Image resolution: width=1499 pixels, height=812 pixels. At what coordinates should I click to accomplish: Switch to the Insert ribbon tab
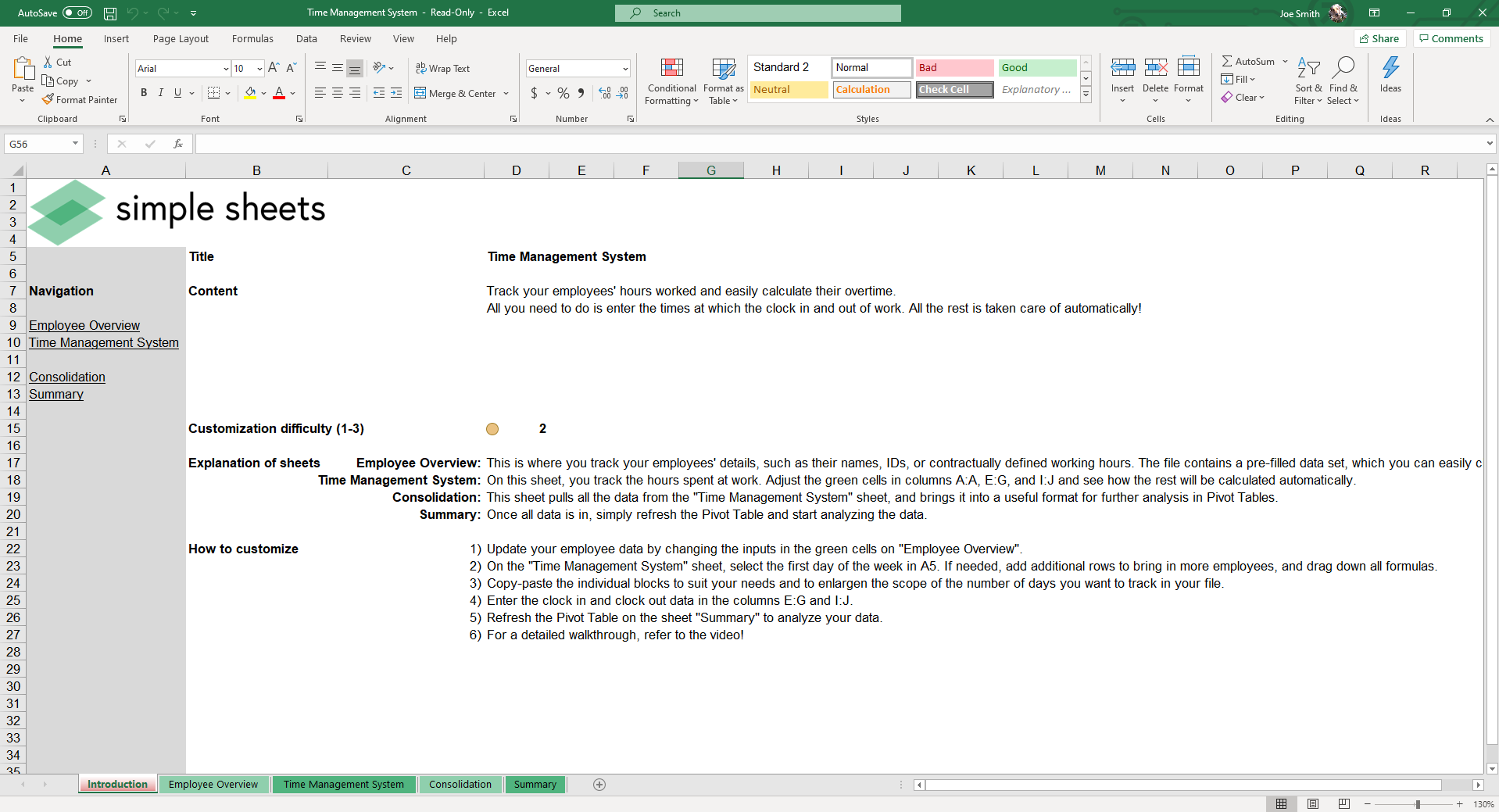116,39
